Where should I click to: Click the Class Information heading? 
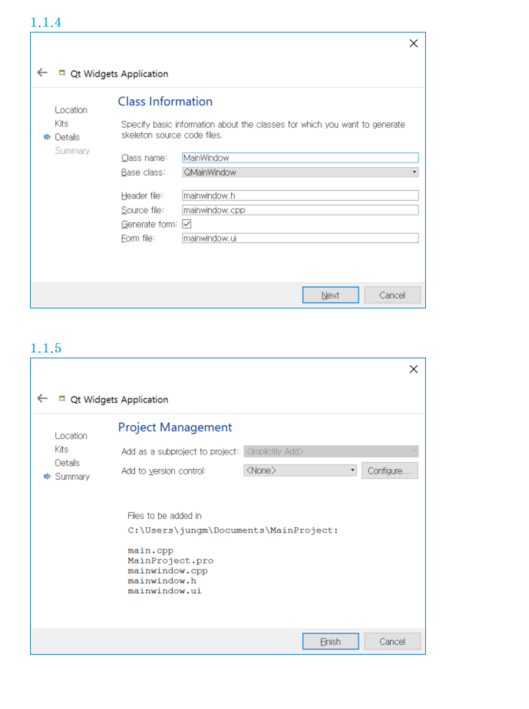165,101
